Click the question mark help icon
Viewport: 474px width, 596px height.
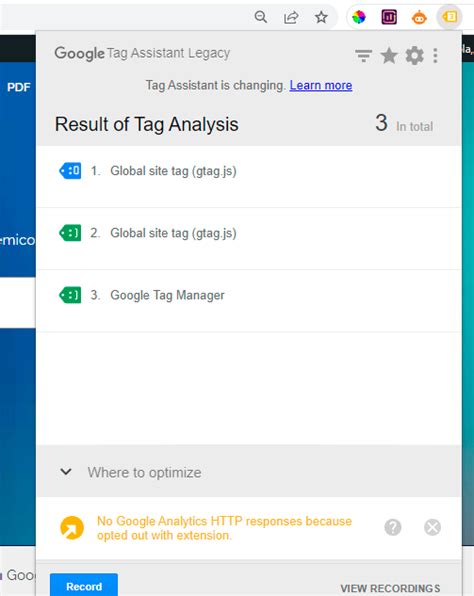[x=393, y=527]
